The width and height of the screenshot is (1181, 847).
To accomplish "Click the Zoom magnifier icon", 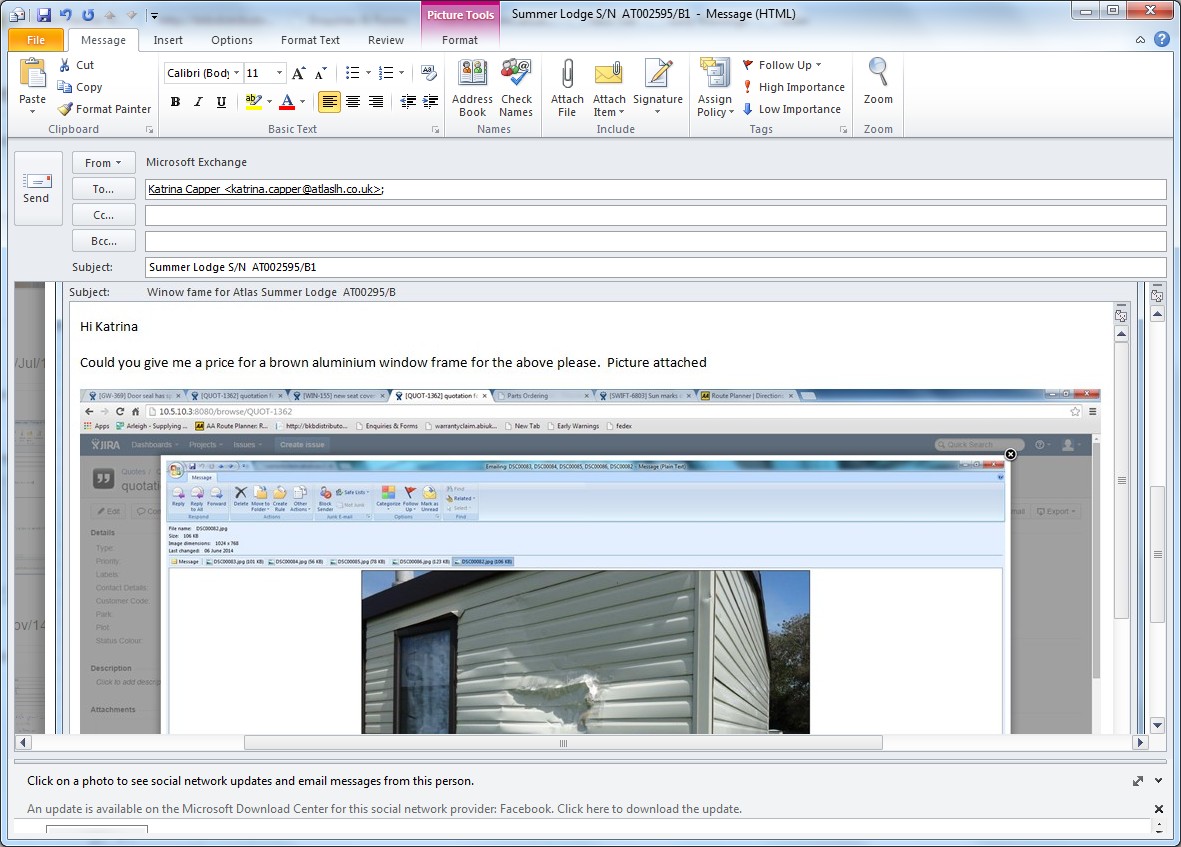I will pyautogui.click(x=878, y=76).
